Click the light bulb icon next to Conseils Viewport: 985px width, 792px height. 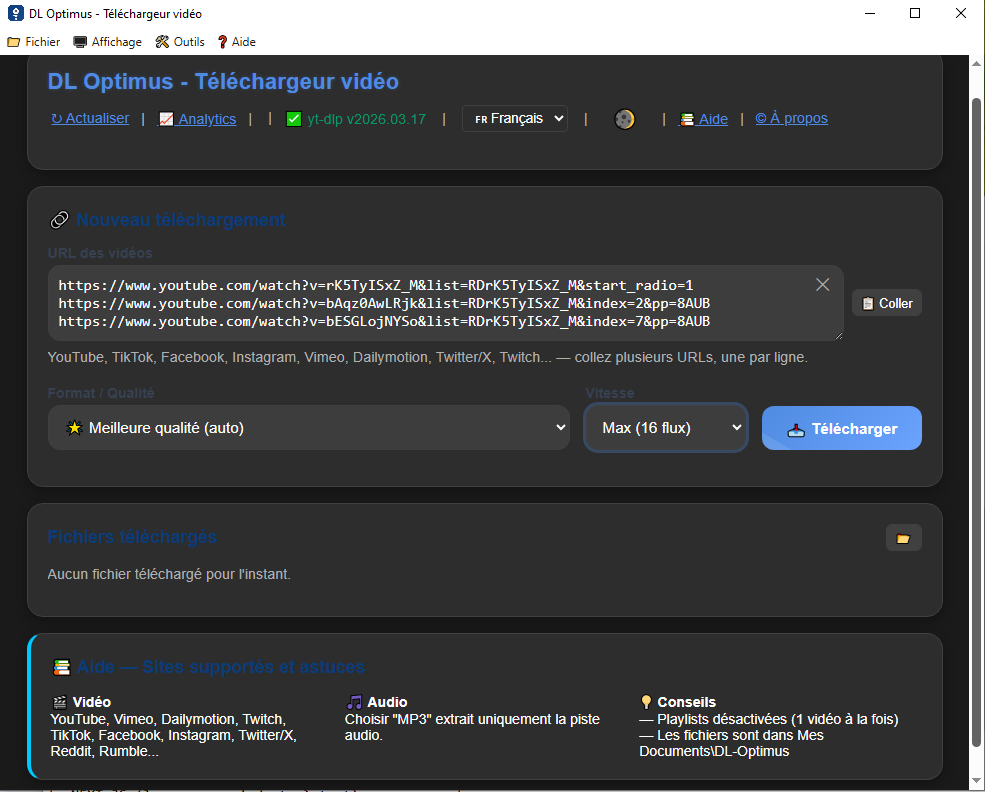tap(646, 702)
